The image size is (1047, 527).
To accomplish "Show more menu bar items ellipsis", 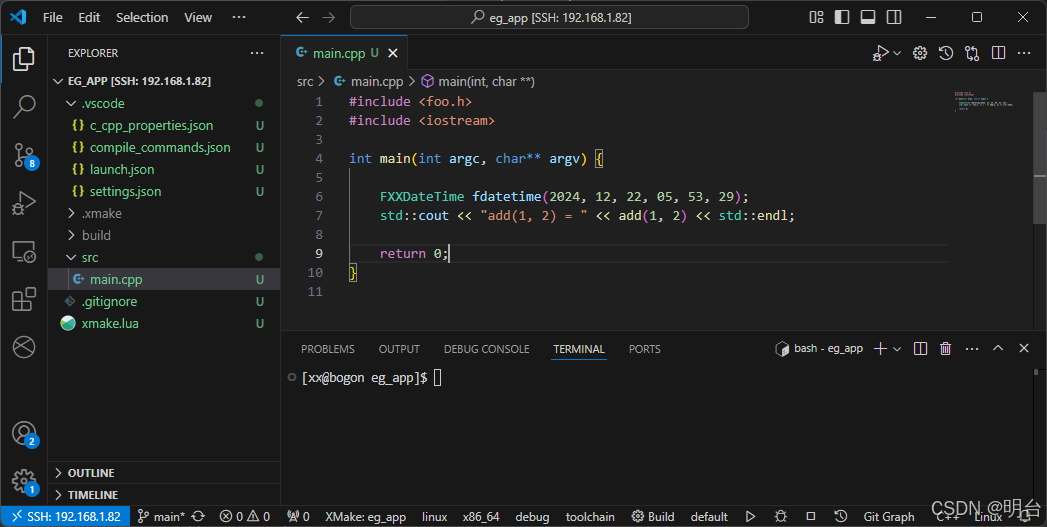I will click(x=239, y=17).
